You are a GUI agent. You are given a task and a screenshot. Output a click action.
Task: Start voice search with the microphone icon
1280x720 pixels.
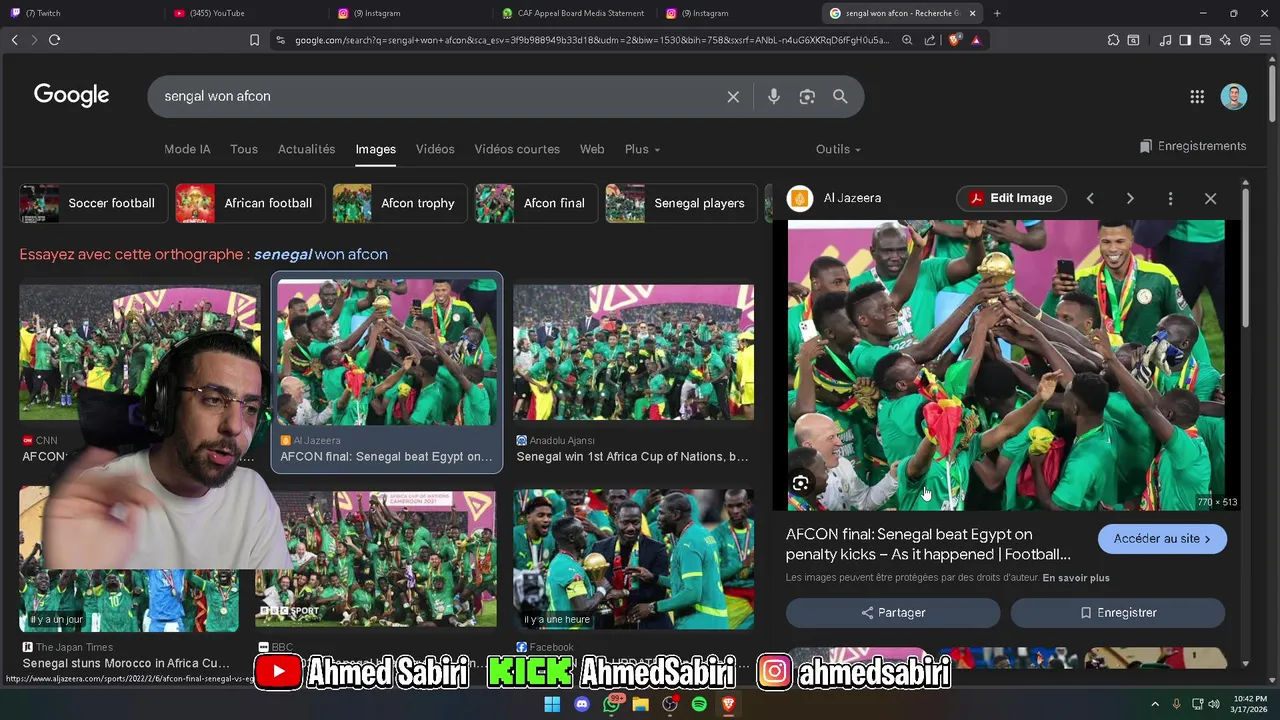(773, 97)
